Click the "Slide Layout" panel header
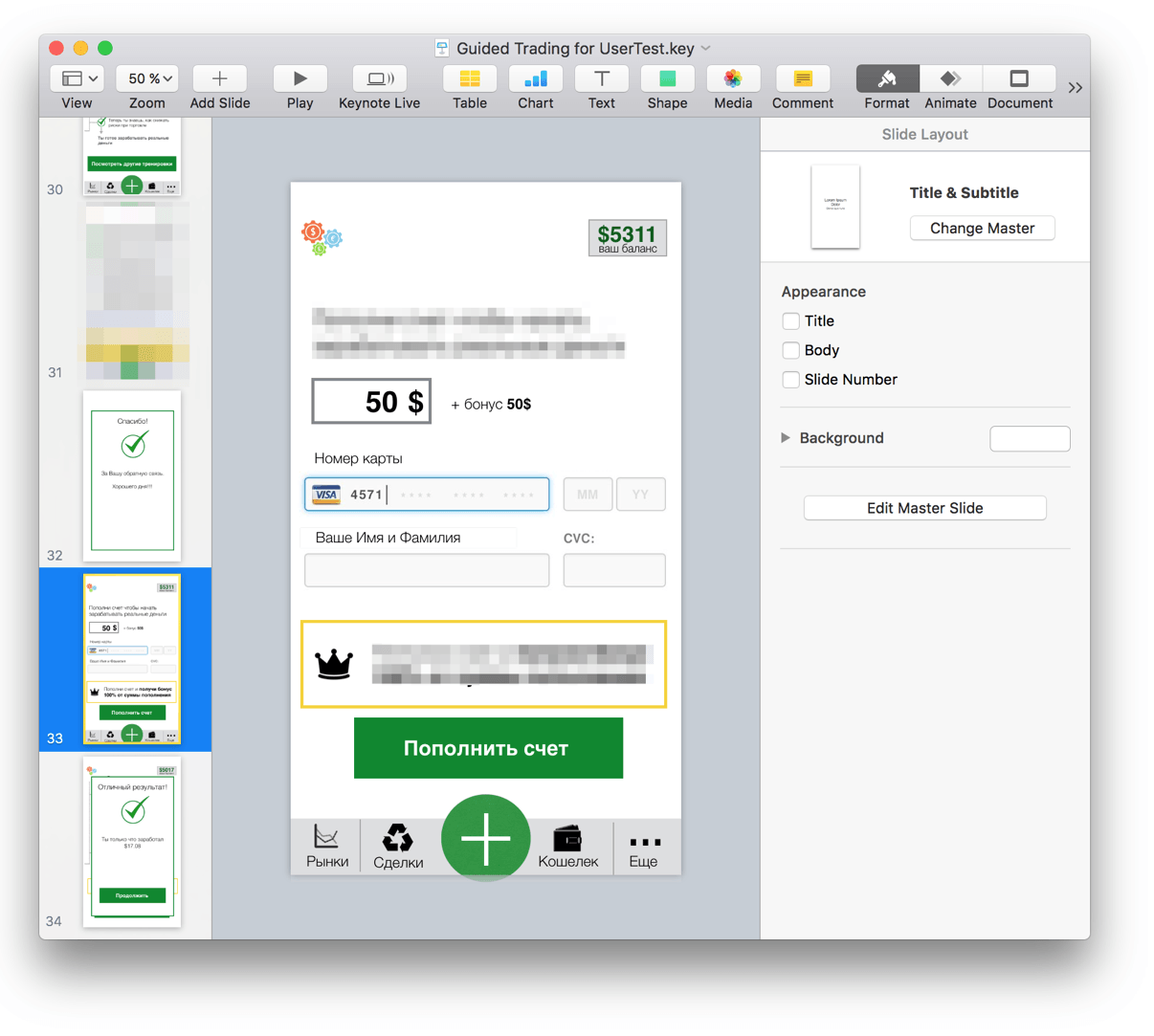The width and height of the screenshot is (1154, 1036). click(x=924, y=135)
